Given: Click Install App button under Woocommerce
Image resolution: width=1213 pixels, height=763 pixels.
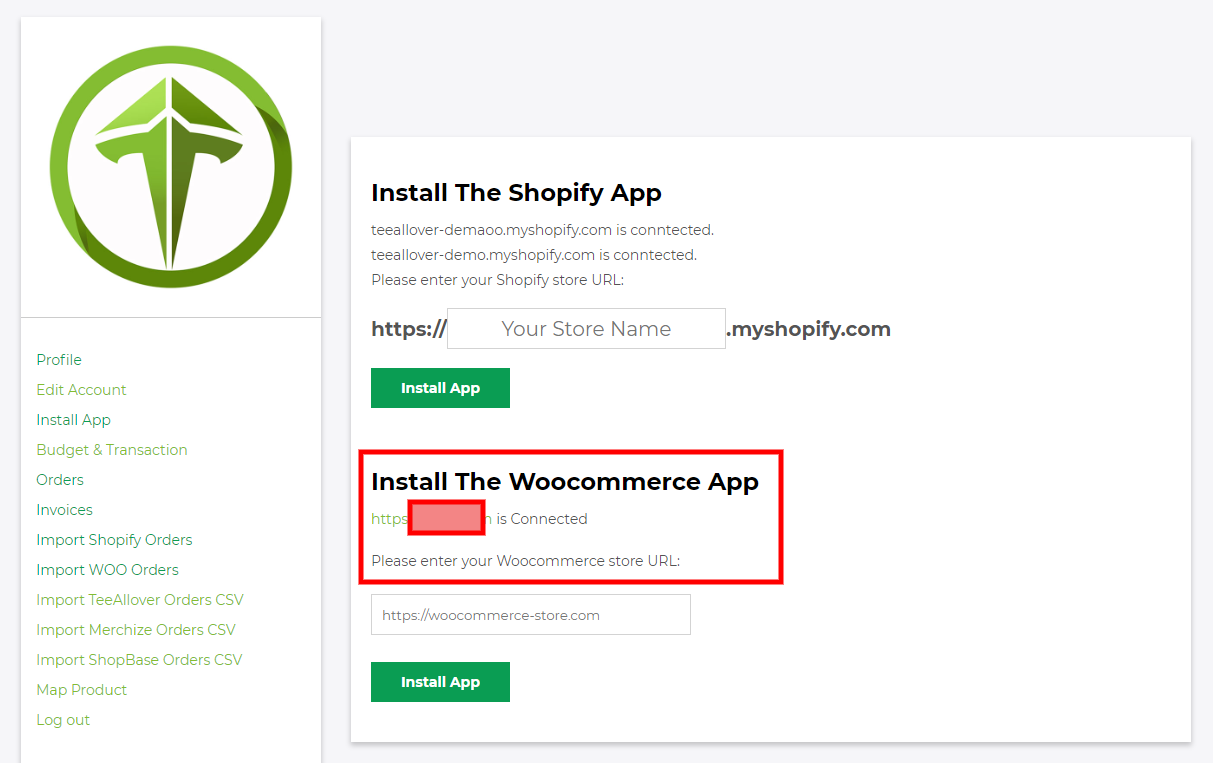Looking at the screenshot, I should pyautogui.click(x=440, y=682).
